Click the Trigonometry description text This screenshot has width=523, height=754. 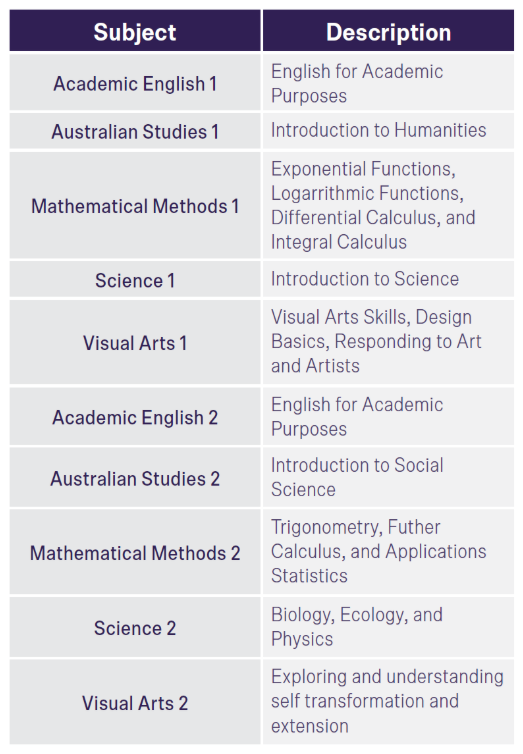tap(378, 552)
